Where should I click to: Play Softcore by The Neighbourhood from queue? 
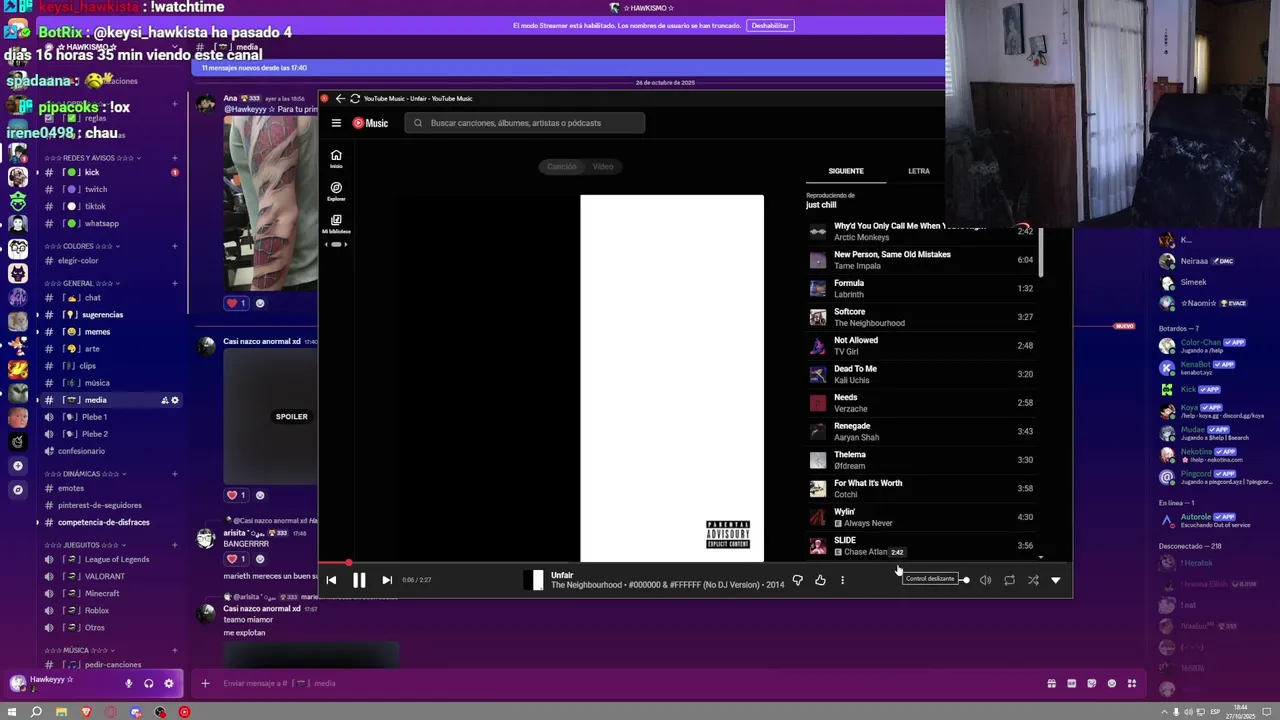(920, 317)
